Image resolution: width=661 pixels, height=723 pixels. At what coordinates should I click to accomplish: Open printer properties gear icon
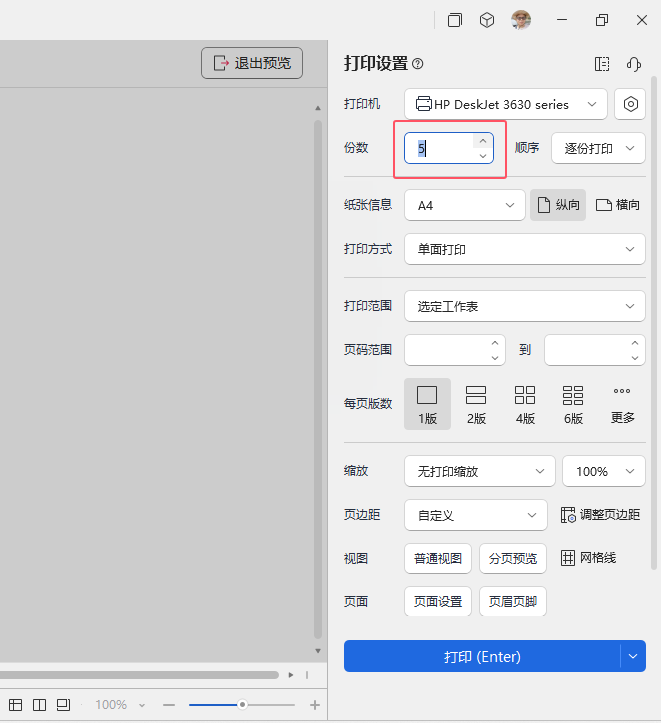pyautogui.click(x=630, y=104)
